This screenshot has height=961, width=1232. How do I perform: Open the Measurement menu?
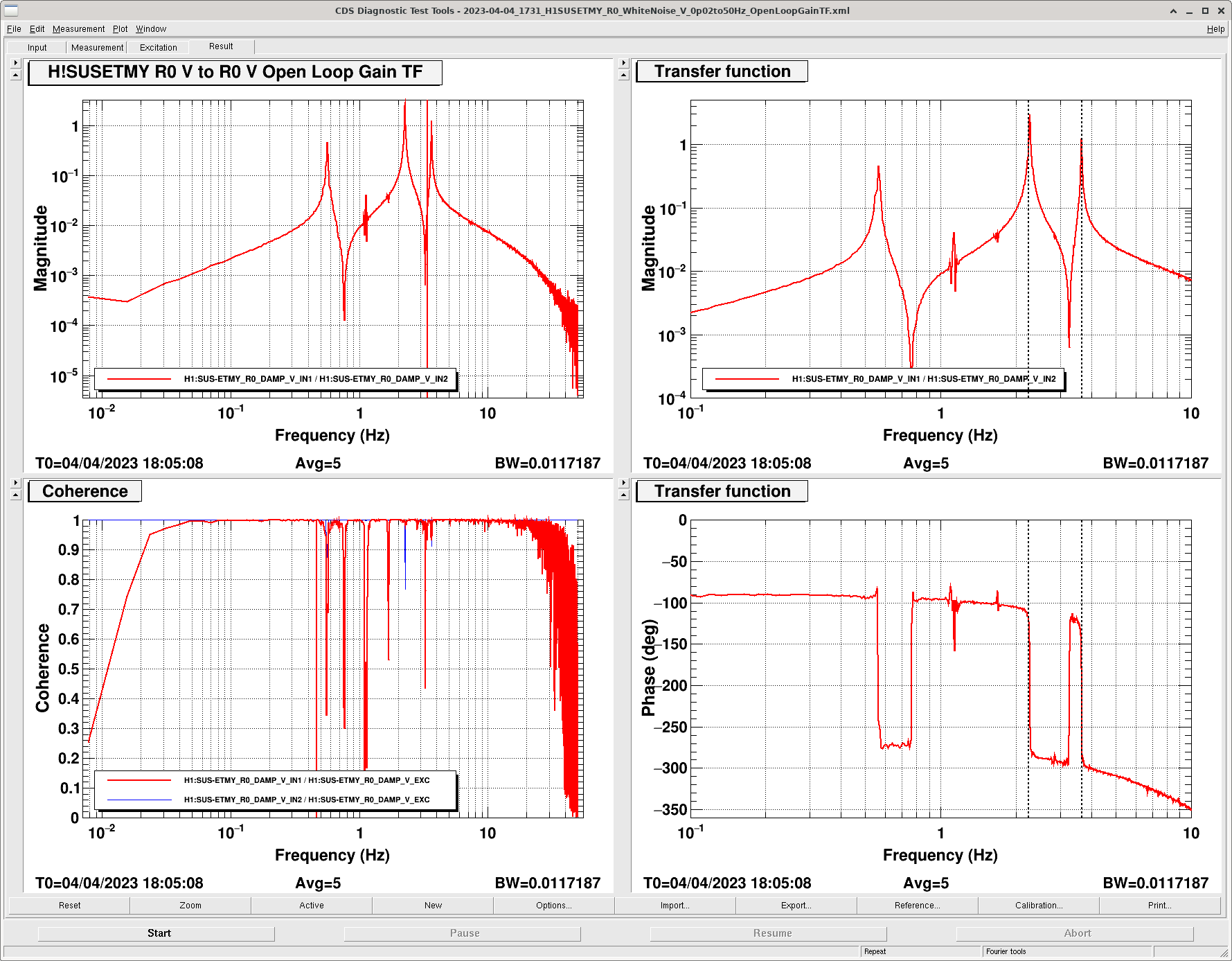point(78,28)
